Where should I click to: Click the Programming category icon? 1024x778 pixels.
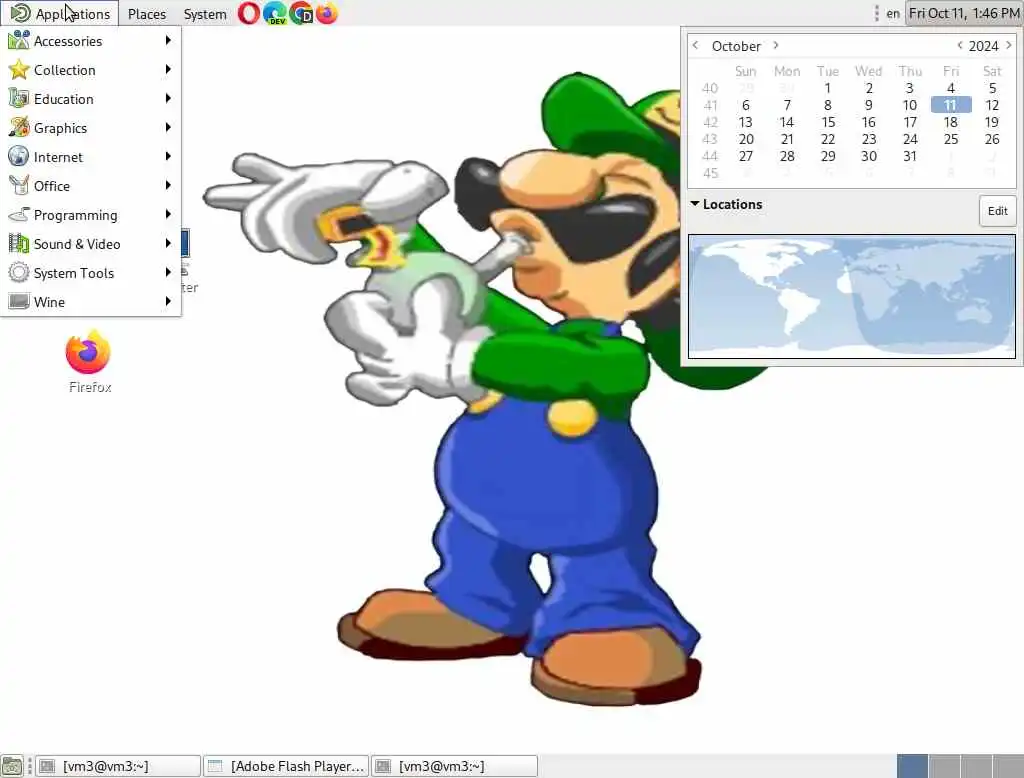click(19, 214)
